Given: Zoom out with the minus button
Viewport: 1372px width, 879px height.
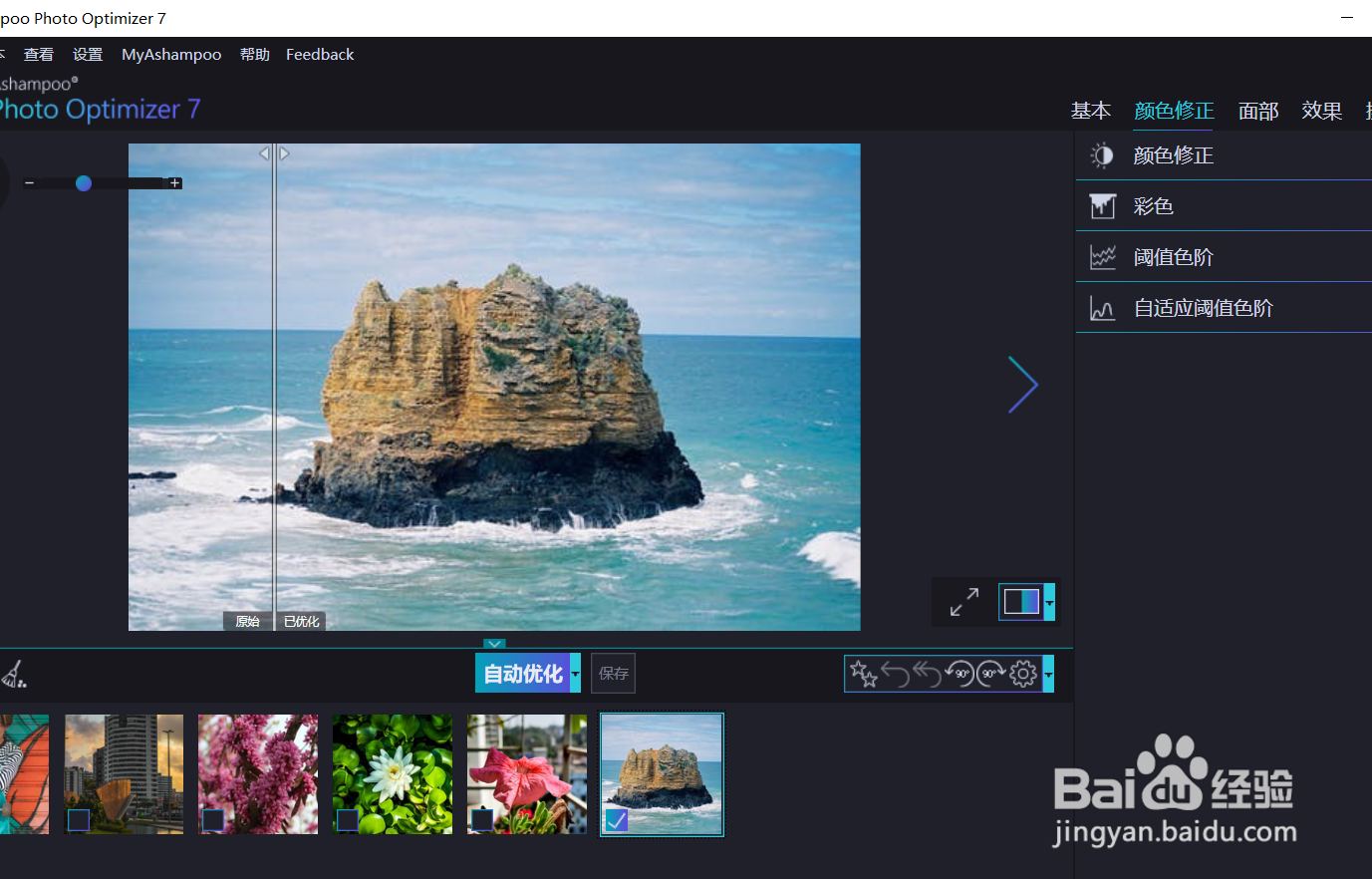Looking at the screenshot, I should coord(30,183).
